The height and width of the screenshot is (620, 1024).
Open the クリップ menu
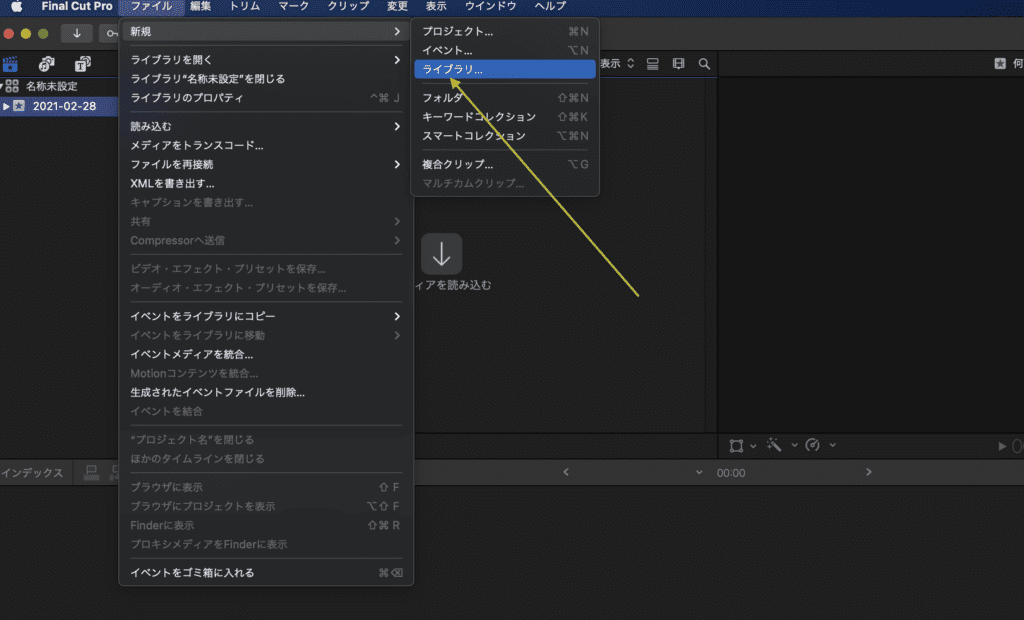[x=348, y=7]
